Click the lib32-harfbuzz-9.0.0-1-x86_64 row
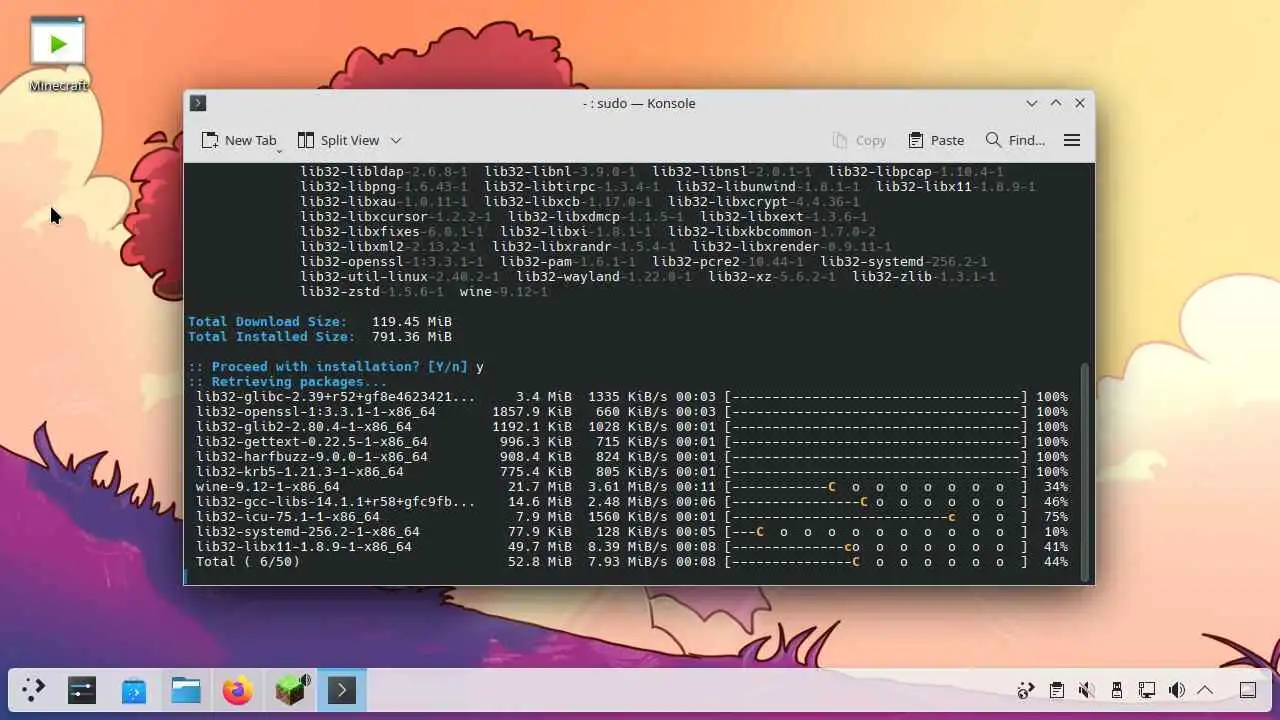 [x=632, y=457]
